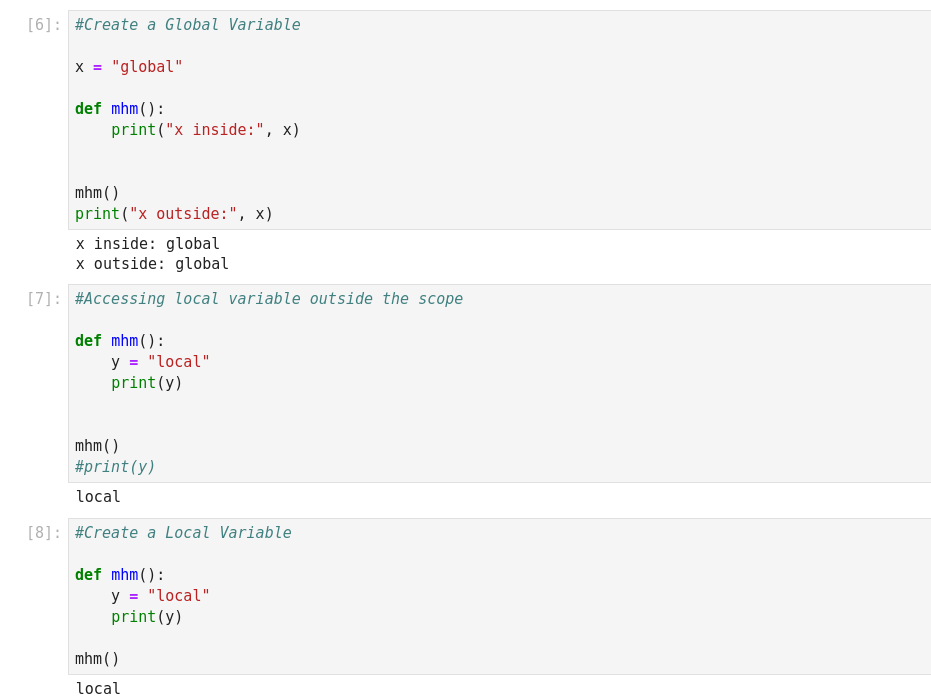Image resolution: width=931 pixels, height=700 pixels.
Task: Click the def mhm(): line in cell 6
Action: pos(120,109)
